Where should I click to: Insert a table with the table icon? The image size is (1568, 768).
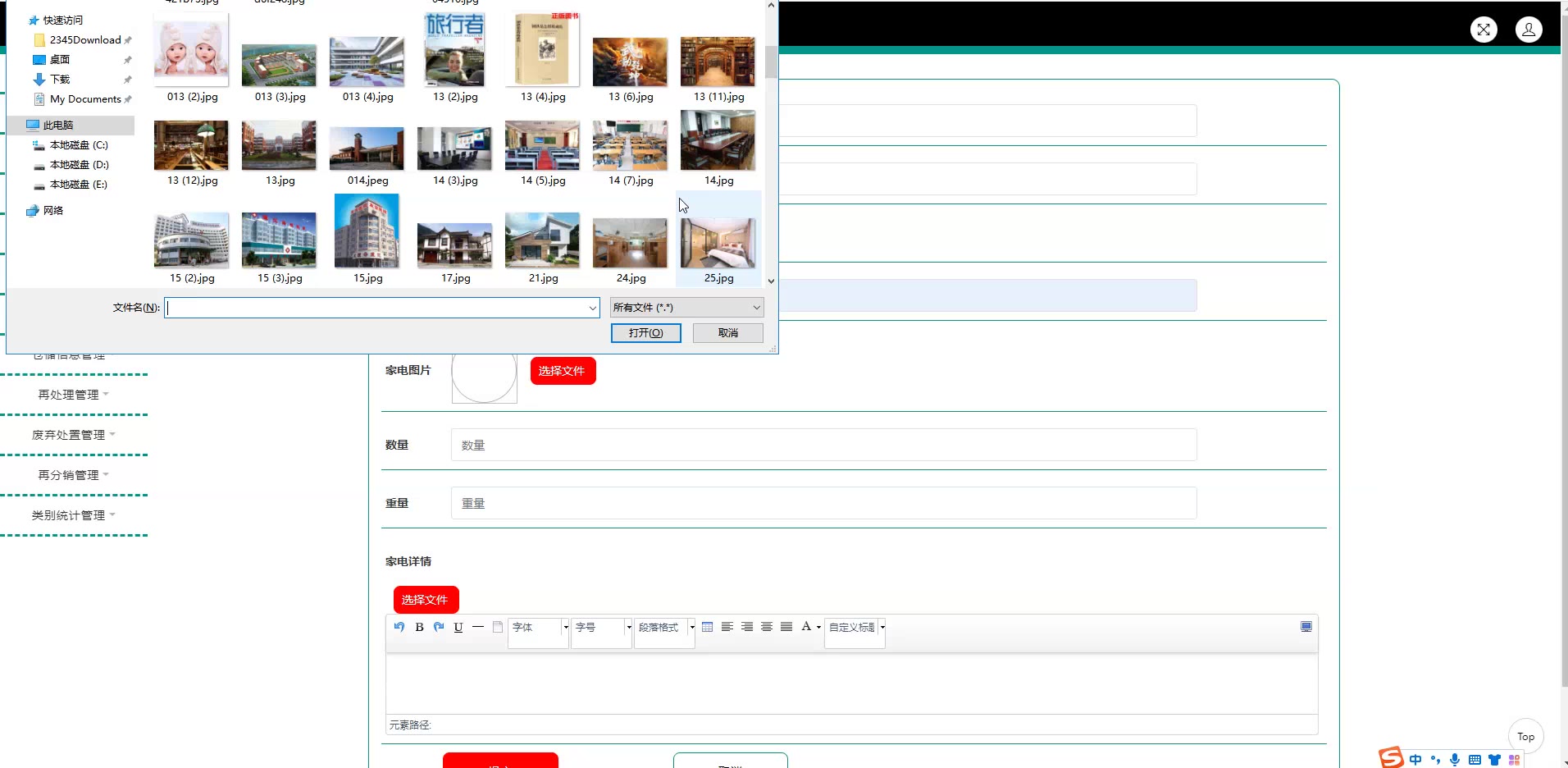(x=708, y=627)
